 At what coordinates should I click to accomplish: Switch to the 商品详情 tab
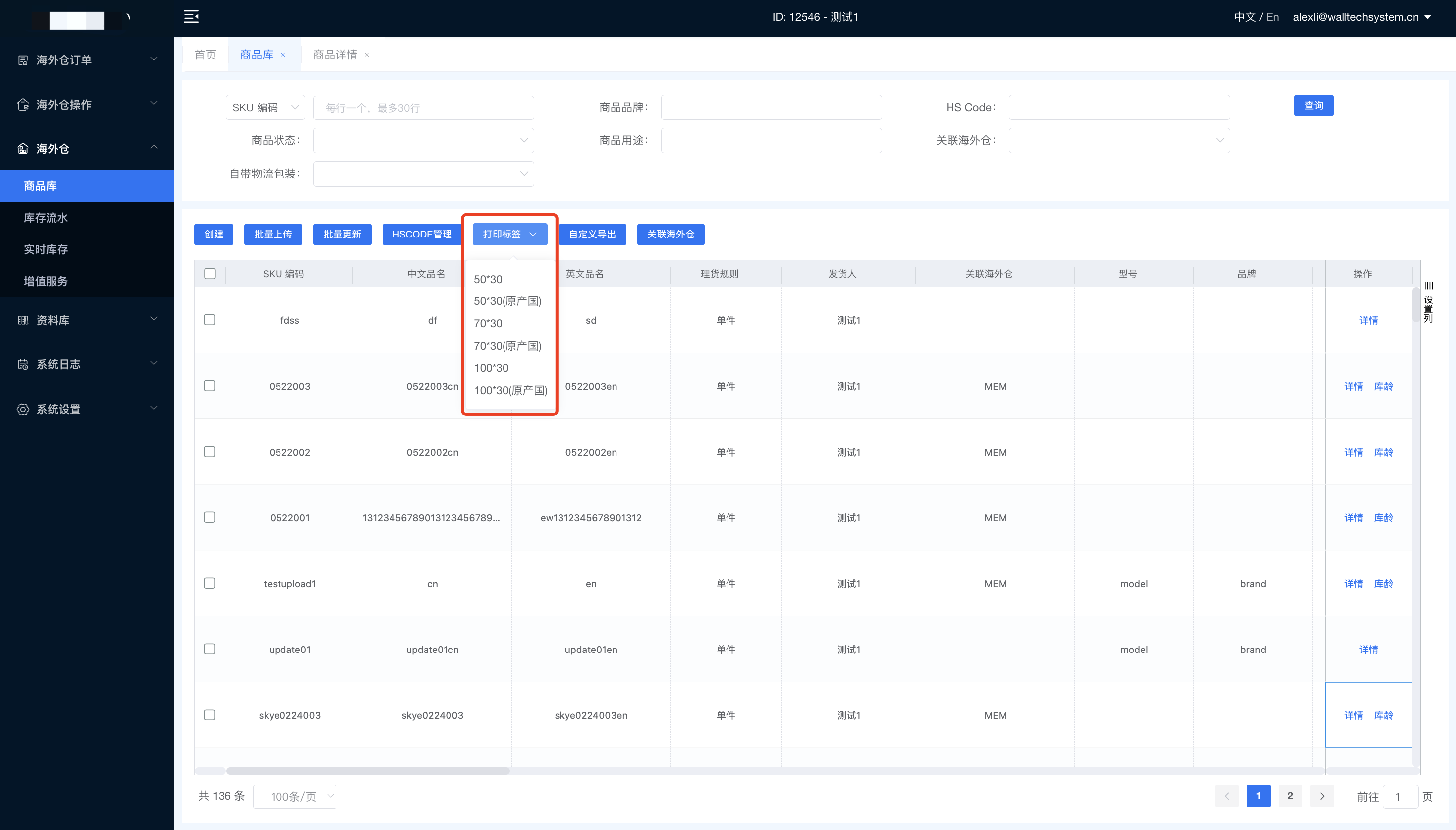[335, 55]
